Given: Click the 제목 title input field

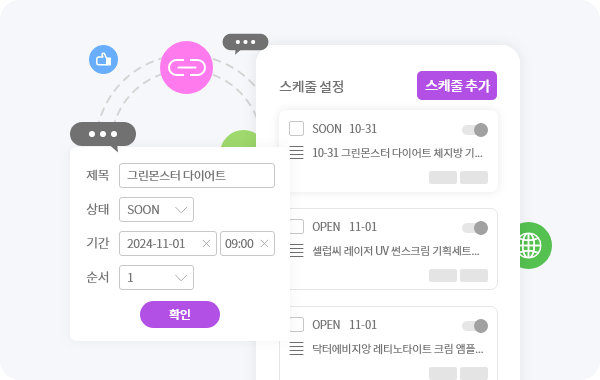Looking at the screenshot, I should point(197,175).
